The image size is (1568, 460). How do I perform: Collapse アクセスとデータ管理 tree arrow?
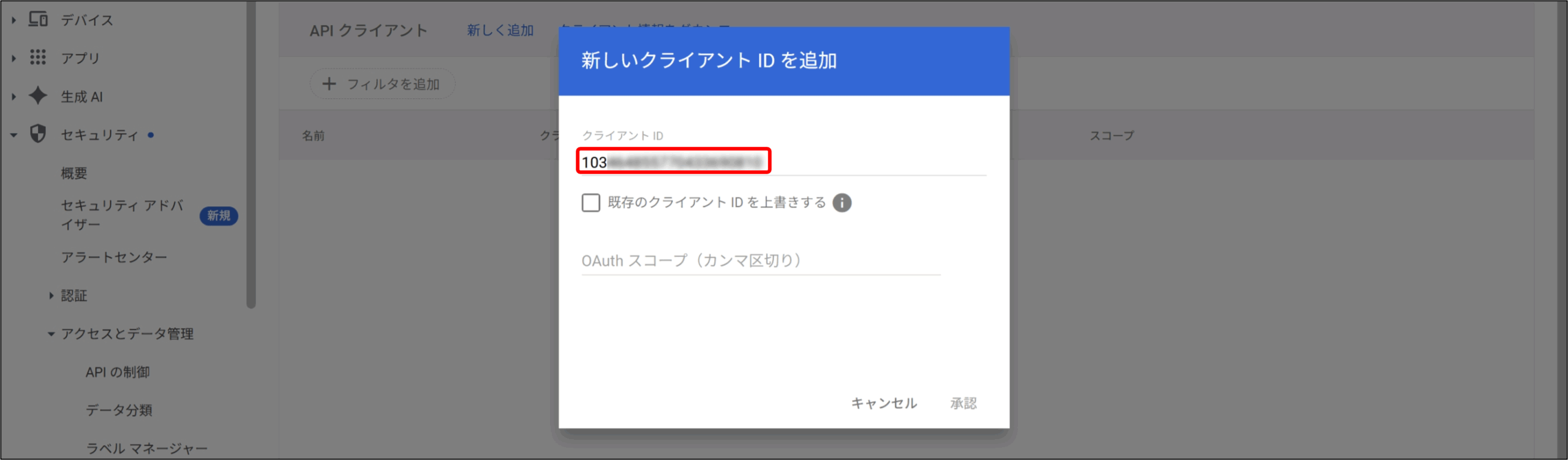pos(51,334)
